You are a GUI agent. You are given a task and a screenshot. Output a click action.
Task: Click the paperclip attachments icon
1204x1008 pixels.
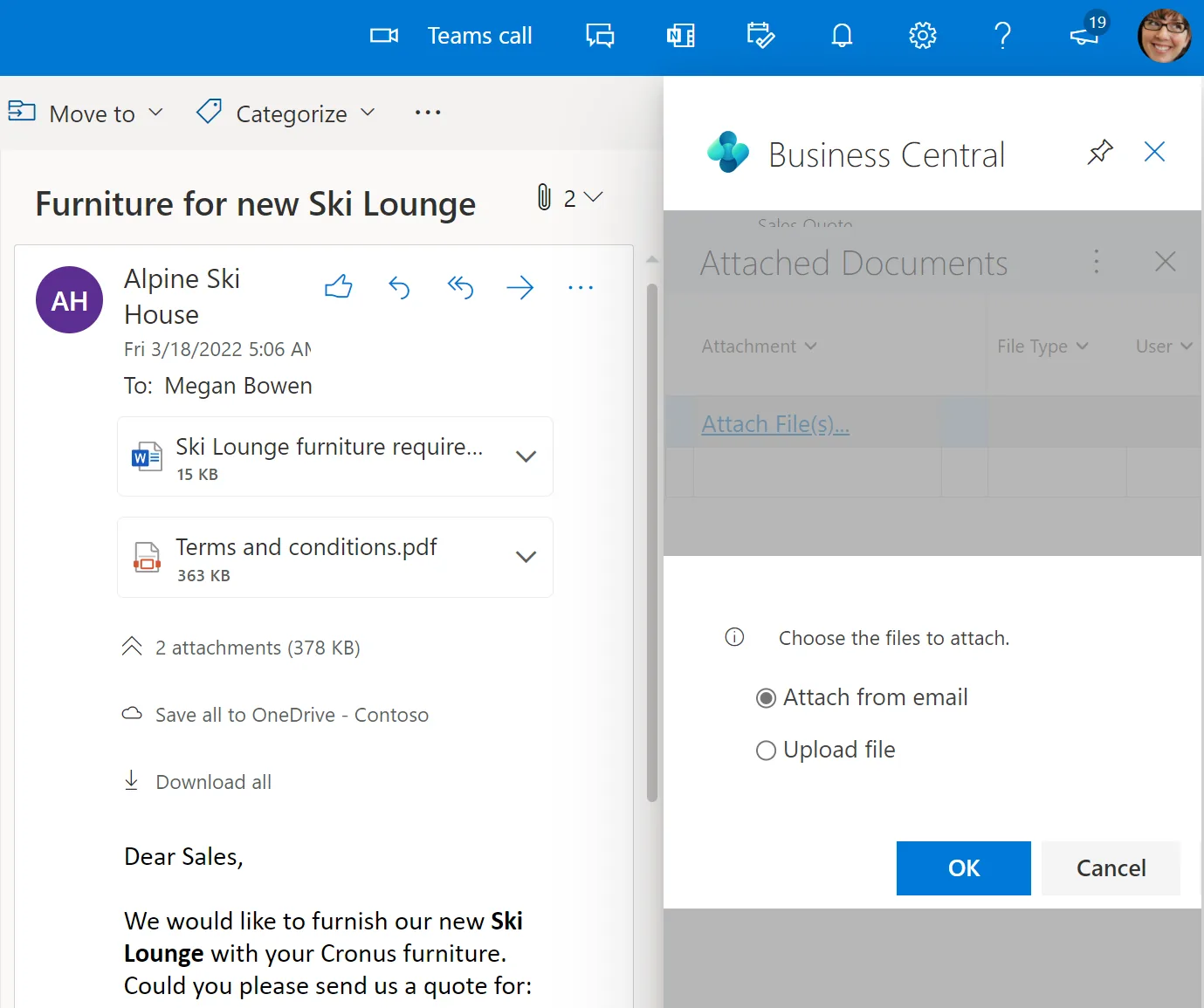tap(544, 197)
